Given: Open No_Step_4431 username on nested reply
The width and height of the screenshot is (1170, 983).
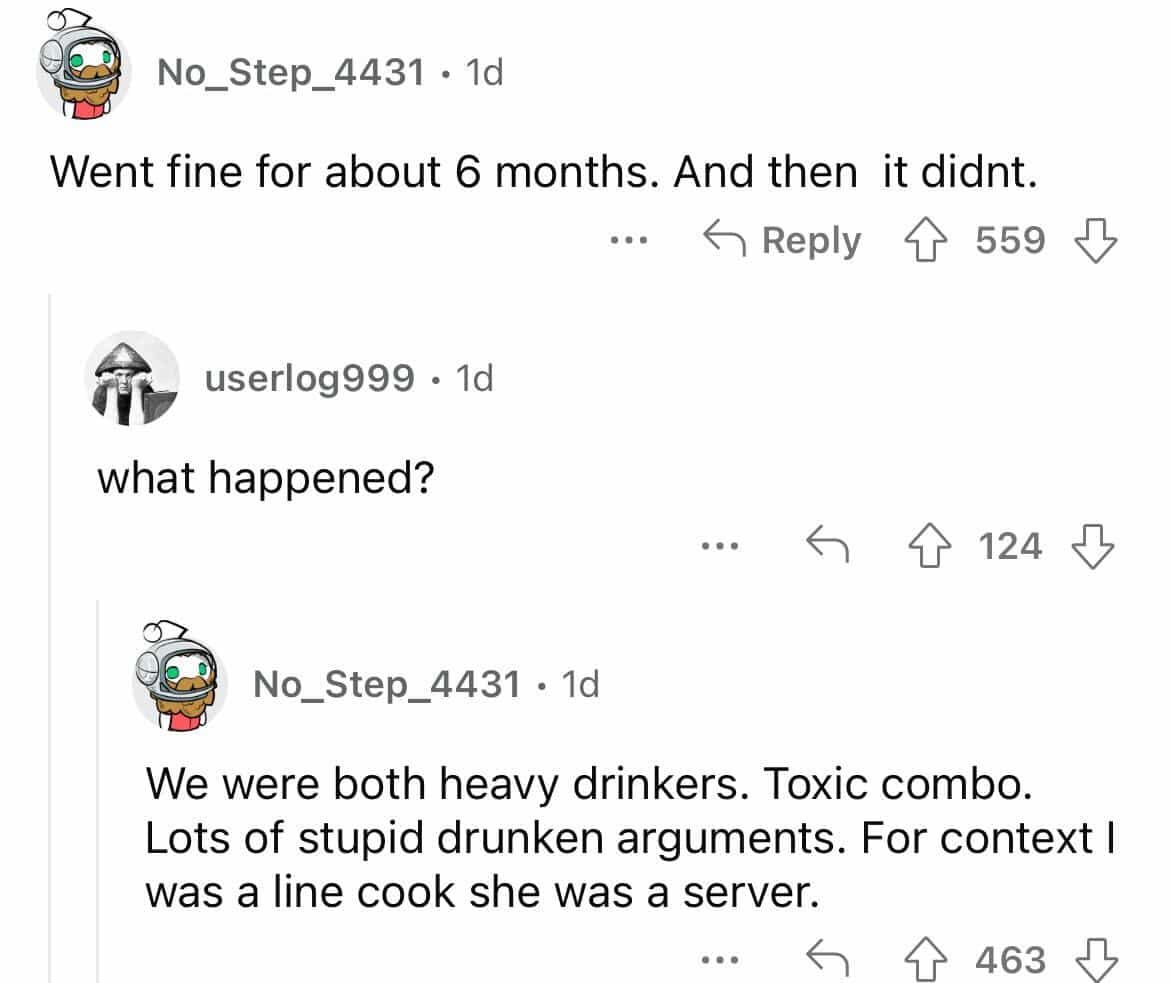Looking at the screenshot, I should (x=386, y=684).
